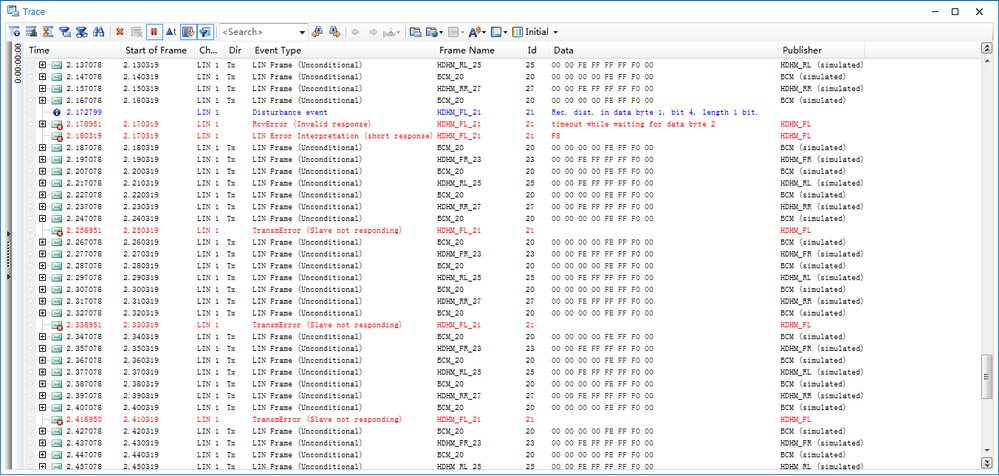The image size is (999, 476).
Task: Click the navigate forward arrow icon
Action: 373,31
